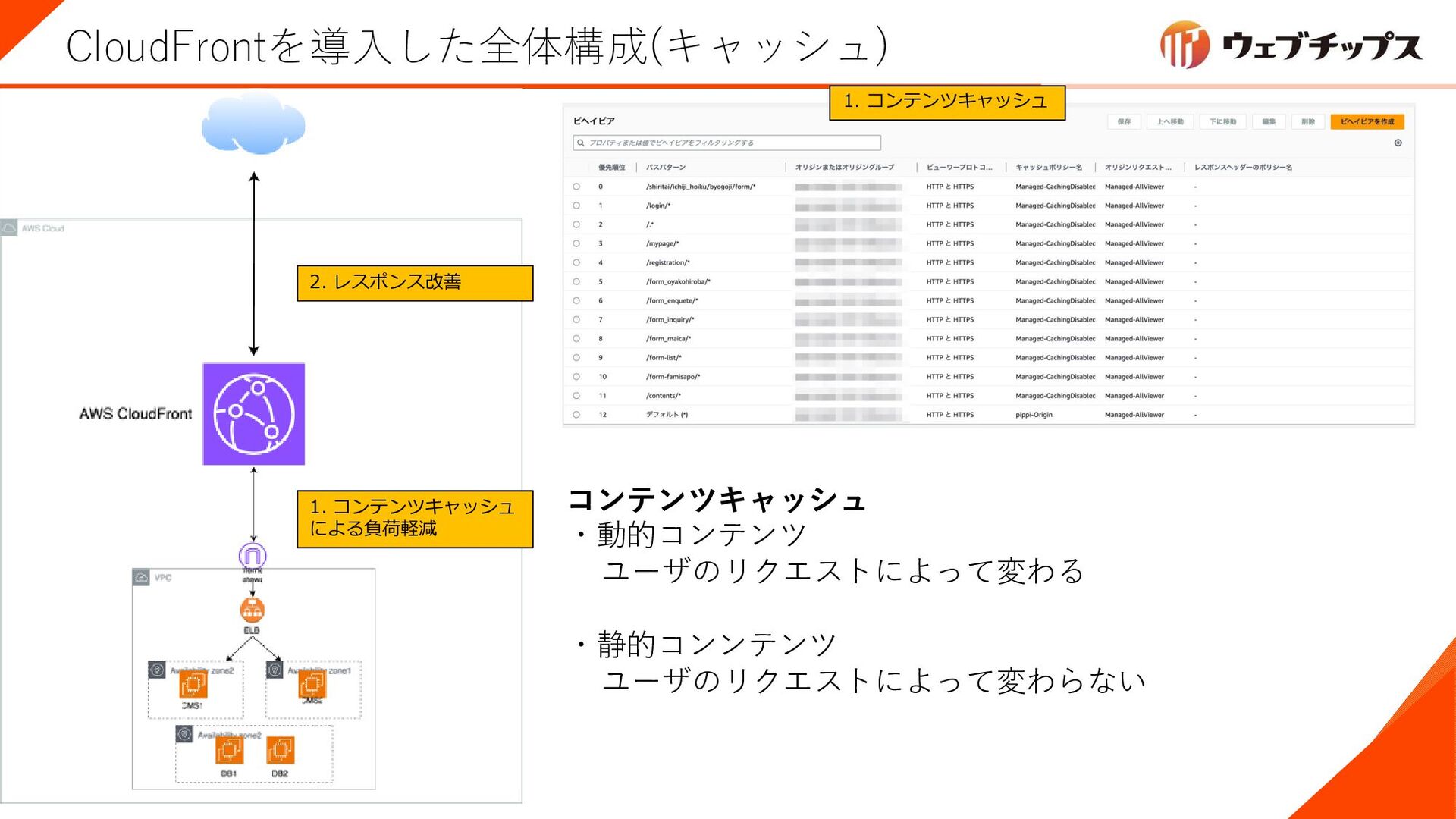
Task: Click the AWS CloudFront purple service icon
Action: [x=253, y=414]
